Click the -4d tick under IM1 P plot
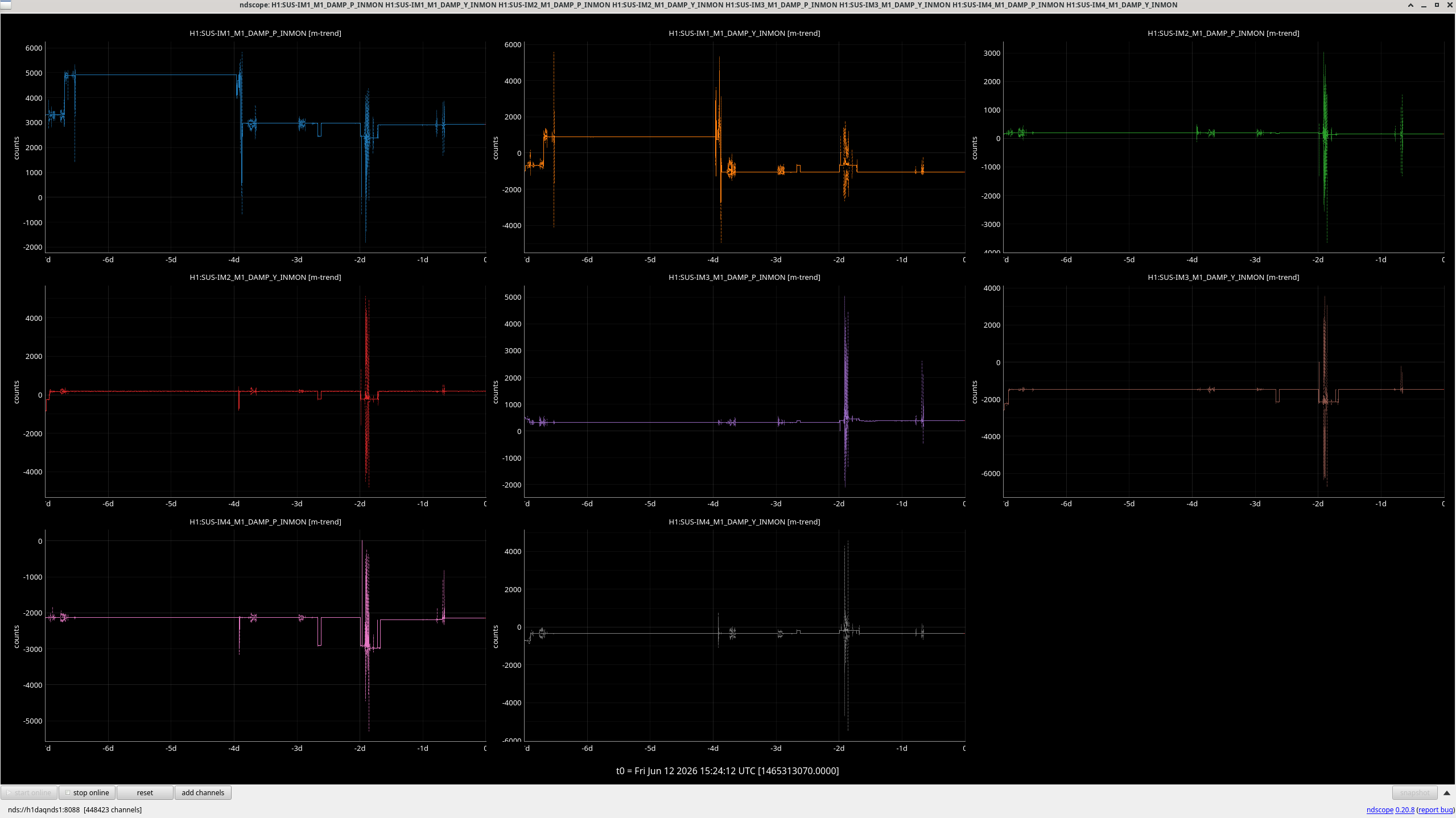 (x=234, y=260)
